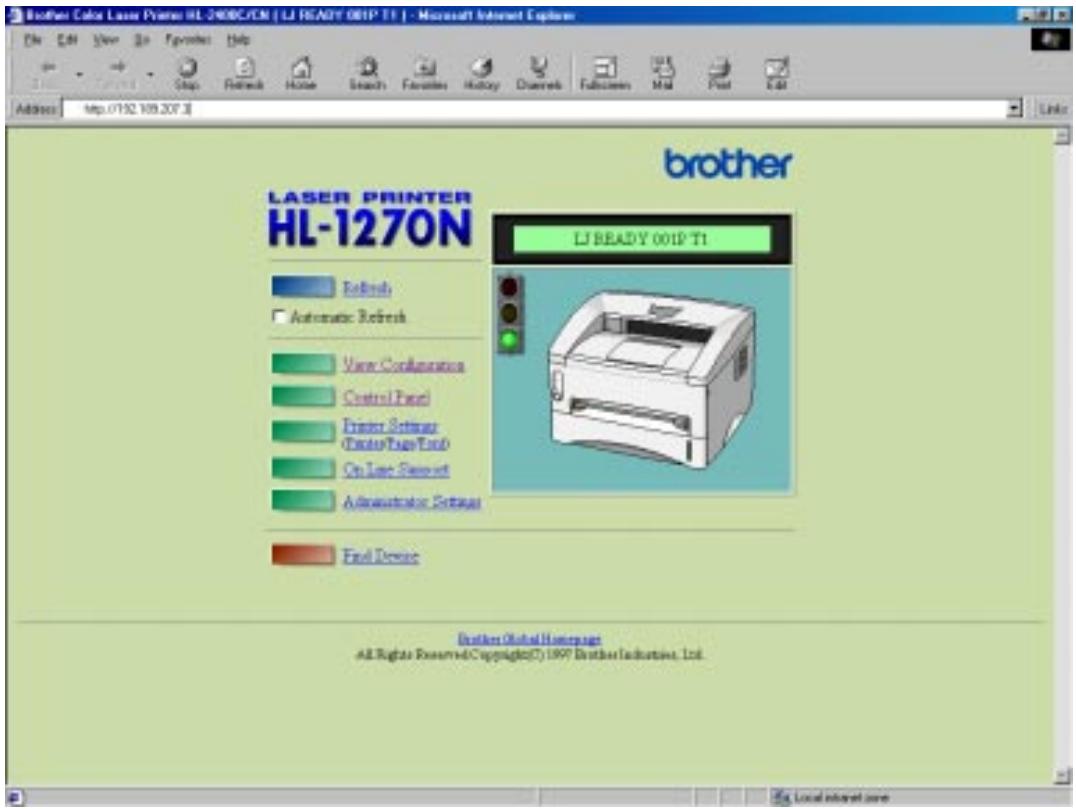Click the green status light indicator
Viewport: 1076px width, 809px height.
(x=509, y=339)
